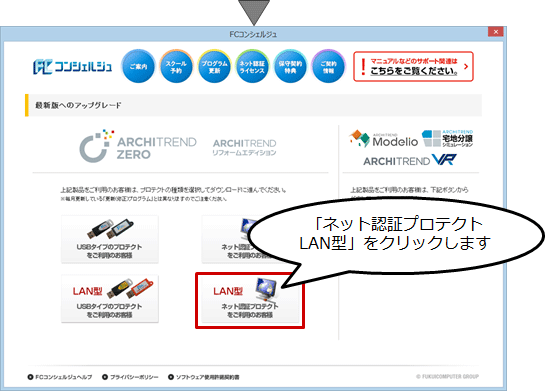This screenshot has height=391, width=546.
Task: Click the LAN型 ネット認証プロテクト button
Action: [x=250, y=299]
